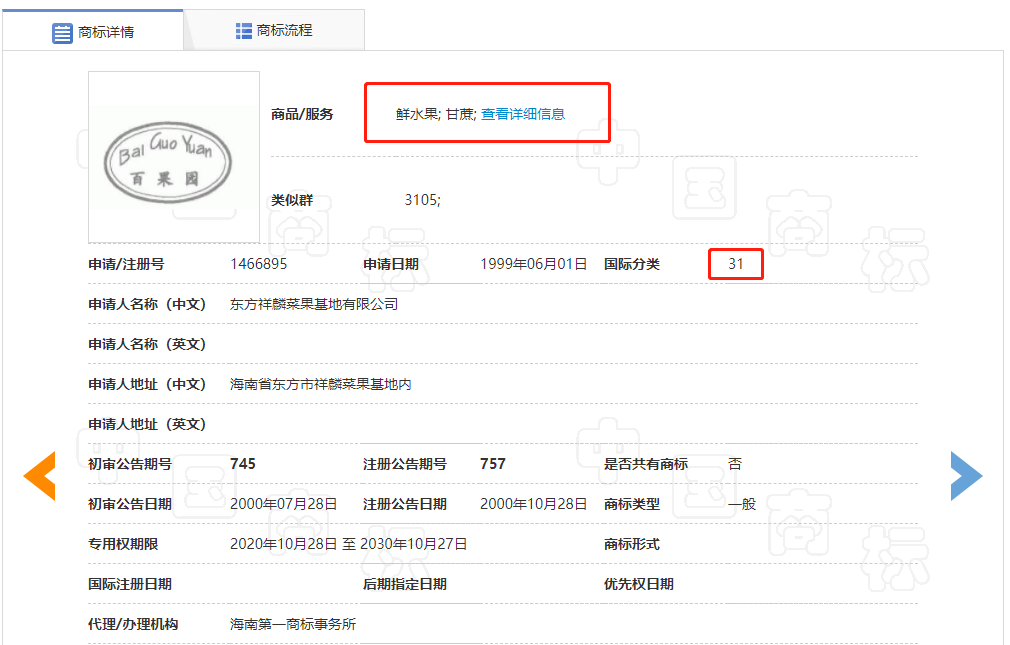Click preliminary announcement issue number 745
The width and height of the screenshot is (1010, 645).
243,464
